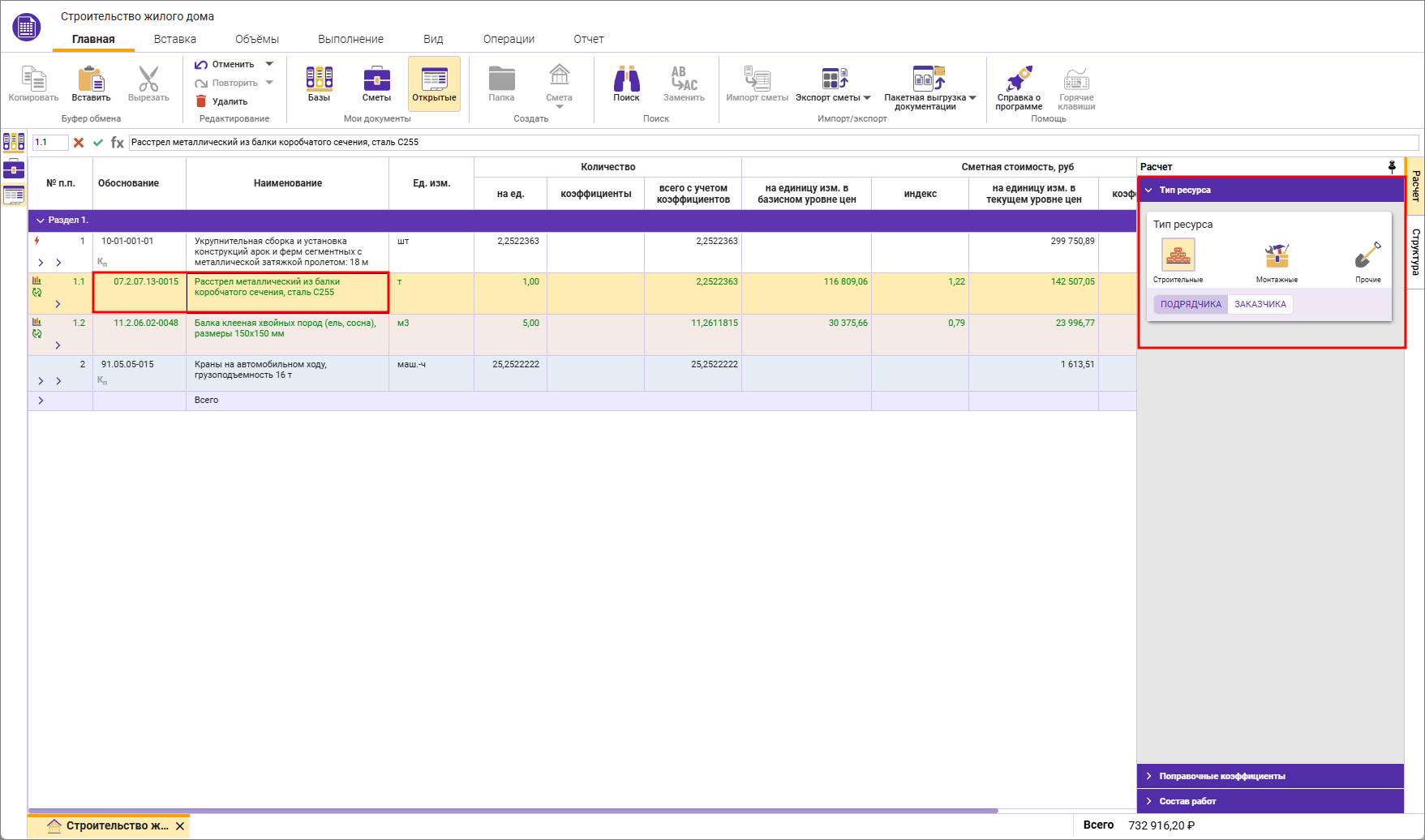Open the Объёмы ribbon tab
1425x840 pixels.
pos(257,39)
